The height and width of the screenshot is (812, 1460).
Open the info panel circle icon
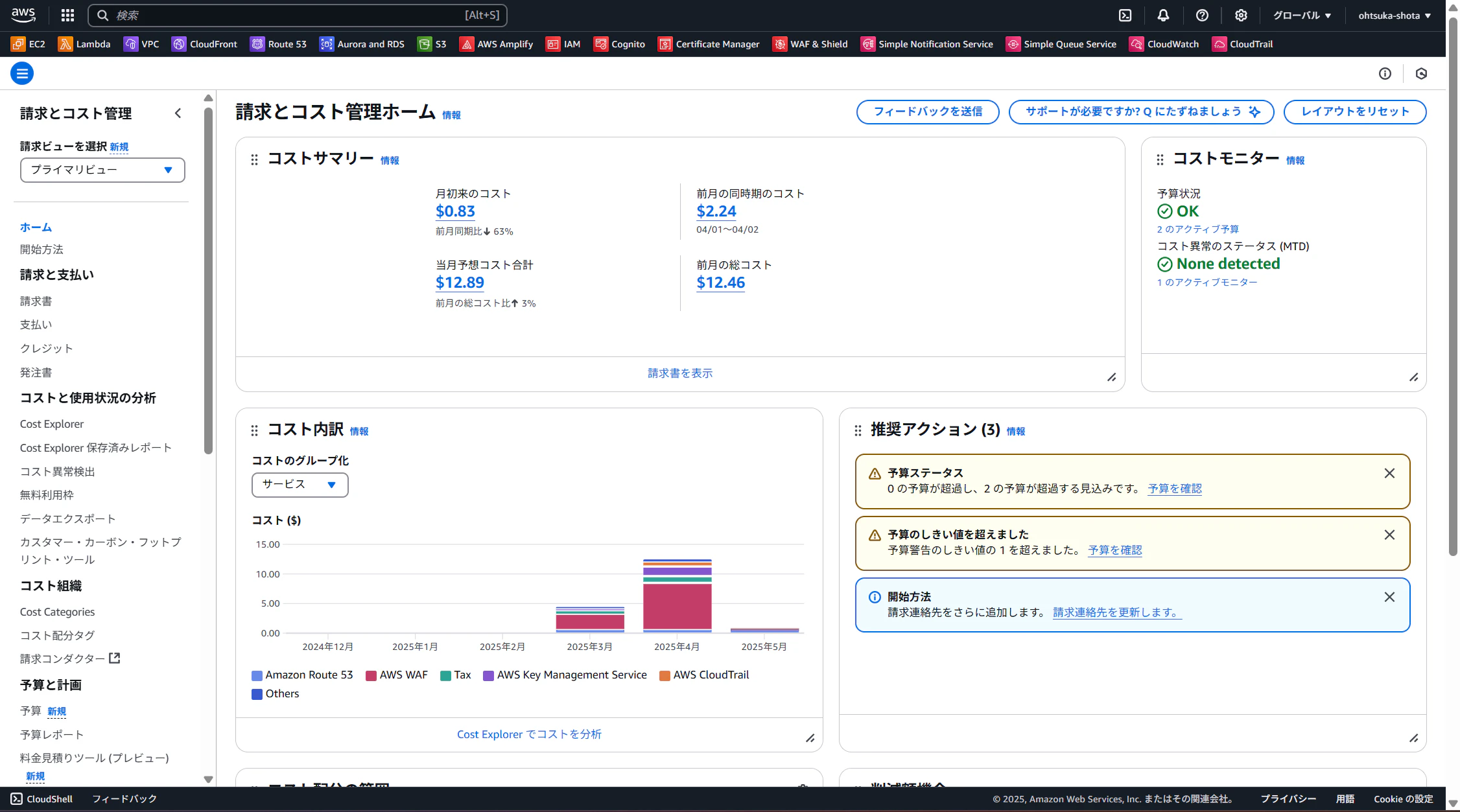click(1385, 73)
